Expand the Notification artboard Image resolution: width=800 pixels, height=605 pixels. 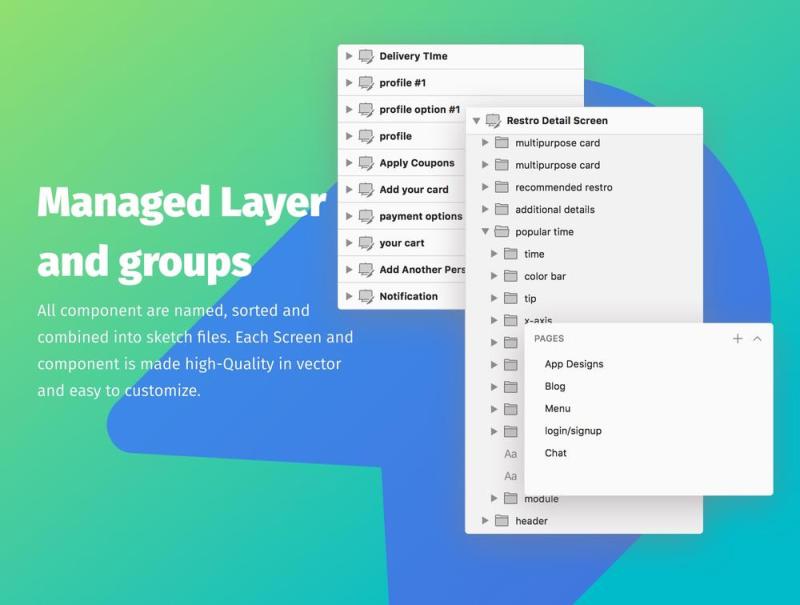(349, 296)
